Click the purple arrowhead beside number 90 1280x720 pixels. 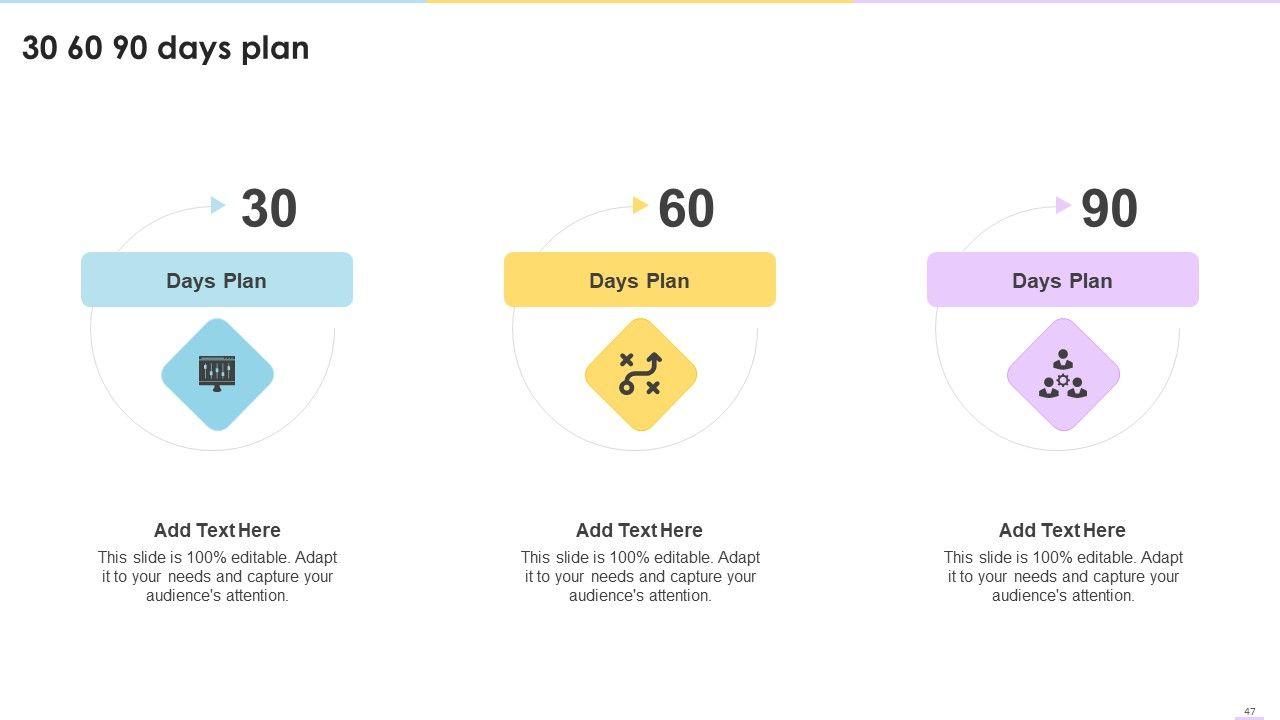pos(1063,205)
